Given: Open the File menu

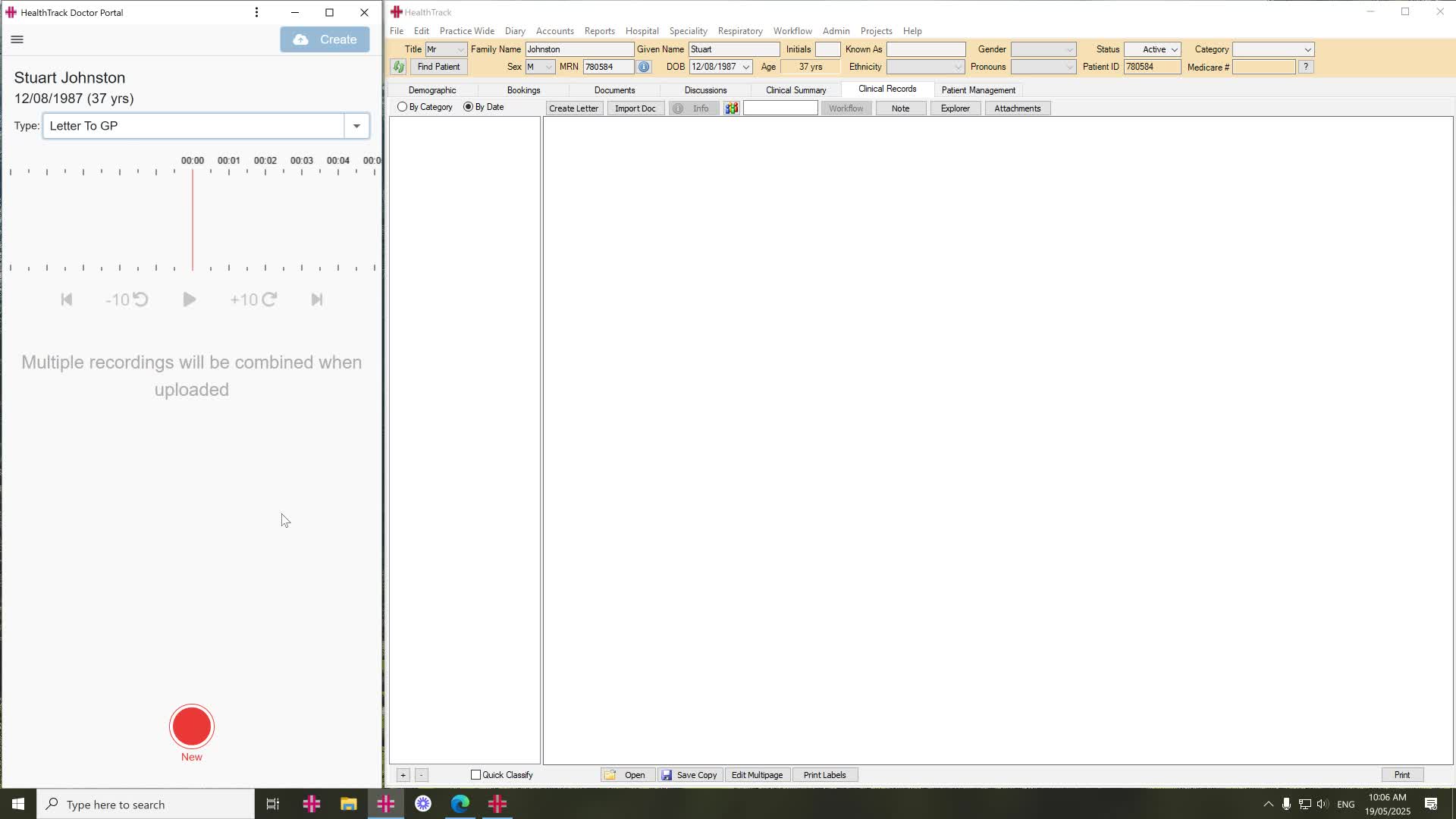Looking at the screenshot, I should coord(397,31).
